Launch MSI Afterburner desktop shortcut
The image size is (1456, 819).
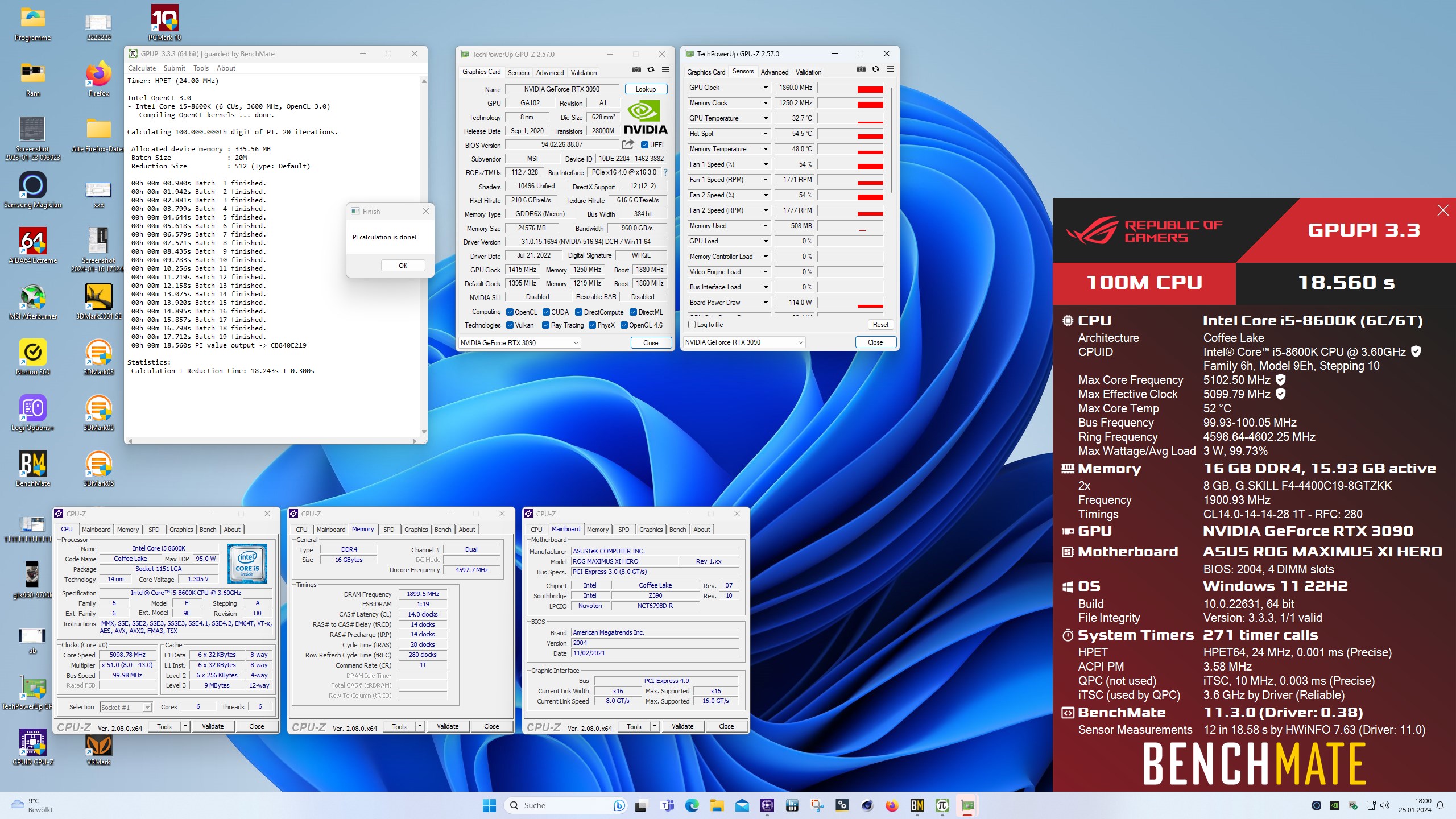[x=32, y=301]
